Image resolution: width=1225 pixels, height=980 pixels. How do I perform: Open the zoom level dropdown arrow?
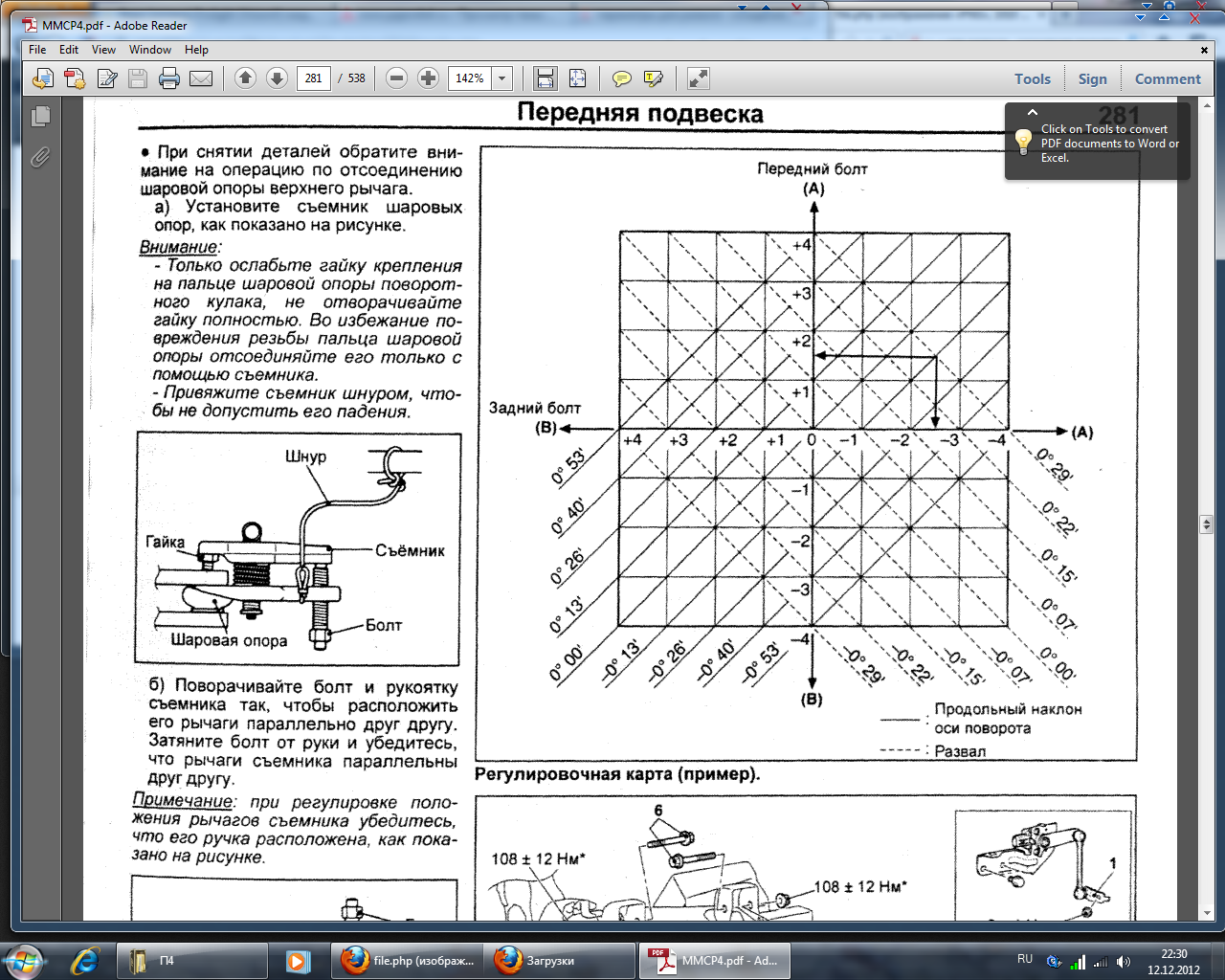click(x=502, y=78)
